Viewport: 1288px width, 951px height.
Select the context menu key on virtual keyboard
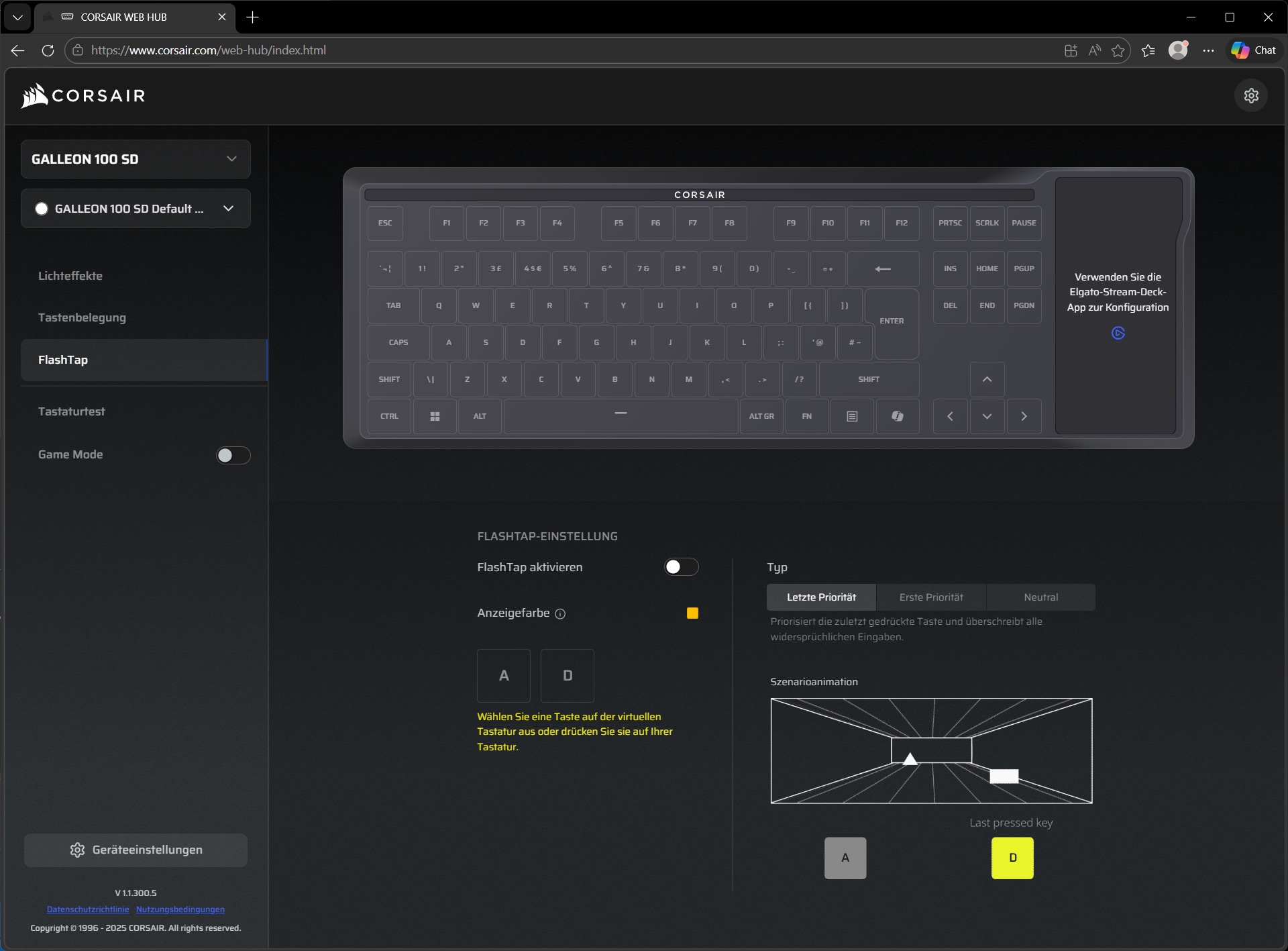tap(852, 416)
